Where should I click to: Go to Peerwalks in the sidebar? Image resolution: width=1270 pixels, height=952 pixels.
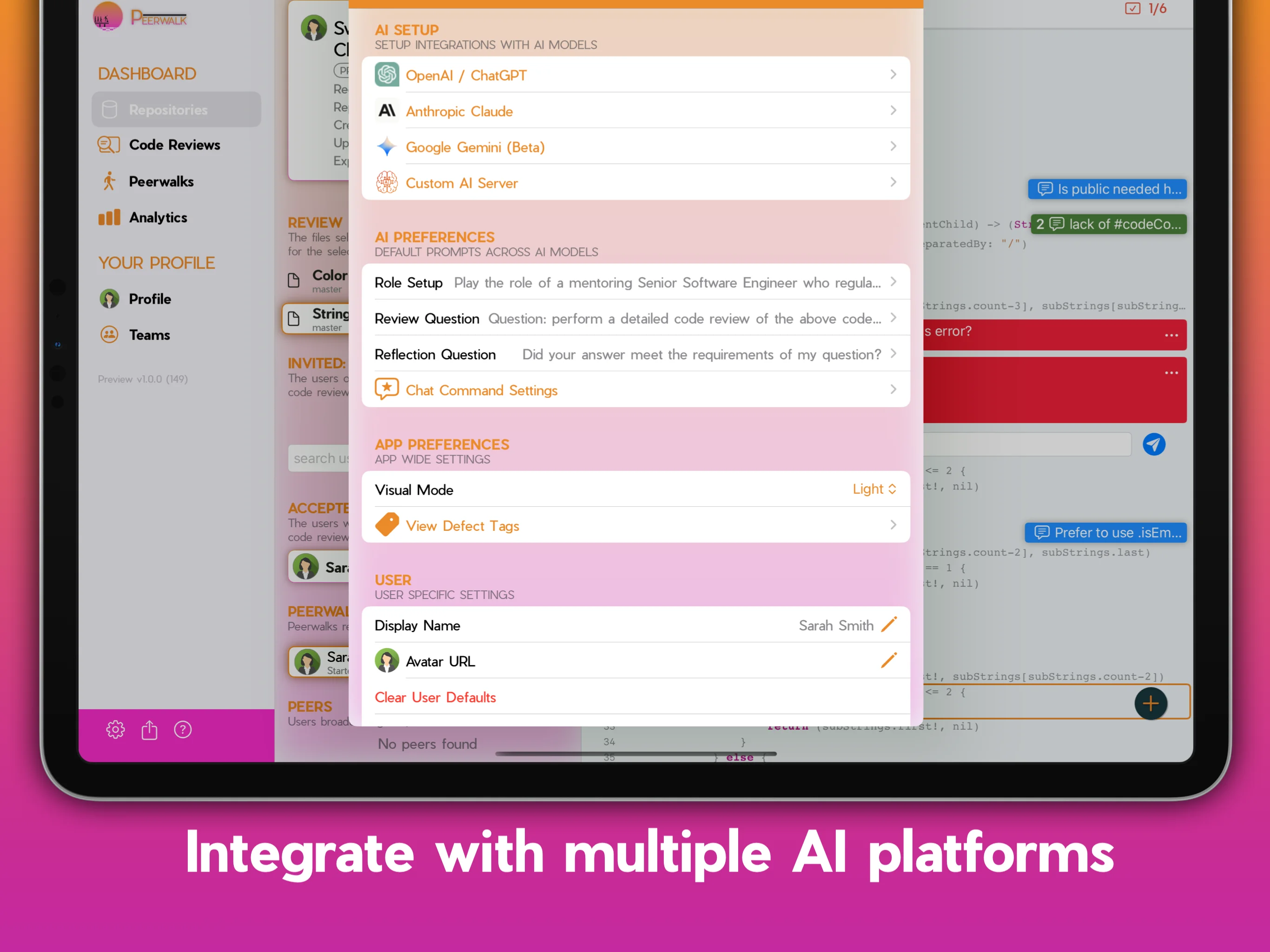click(161, 181)
